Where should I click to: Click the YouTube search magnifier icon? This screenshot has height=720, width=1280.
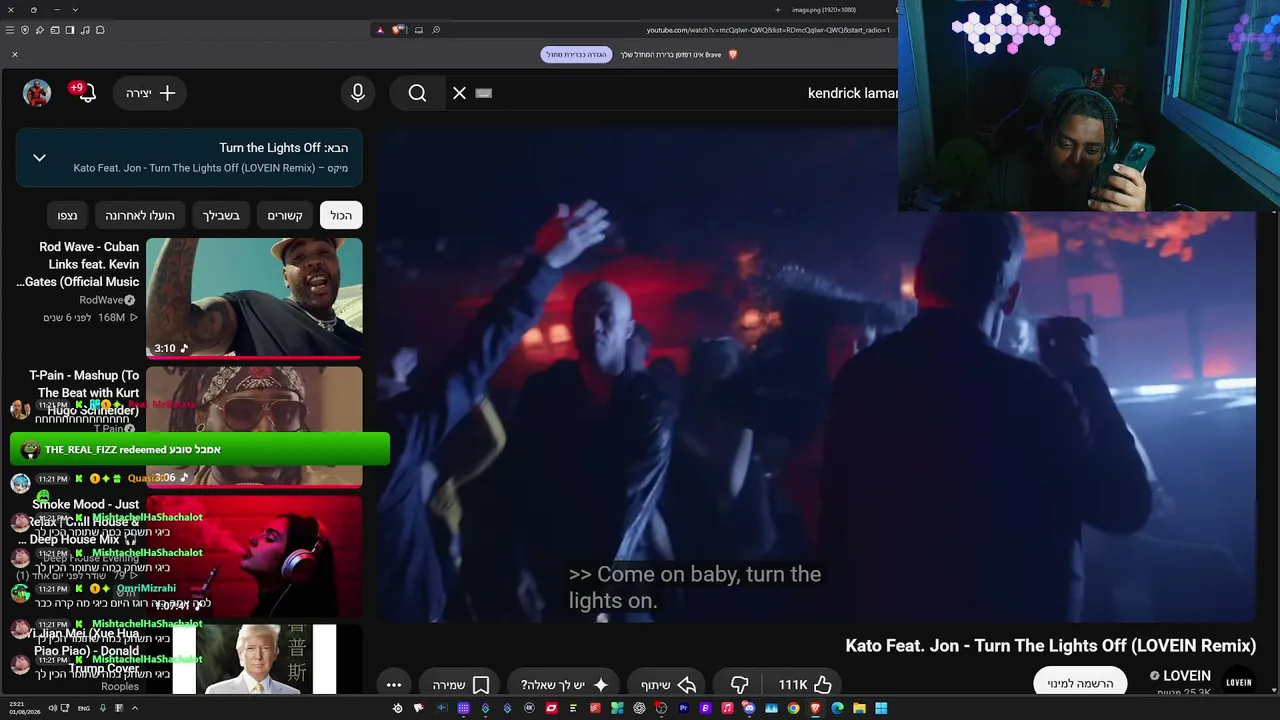pyautogui.click(x=417, y=93)
